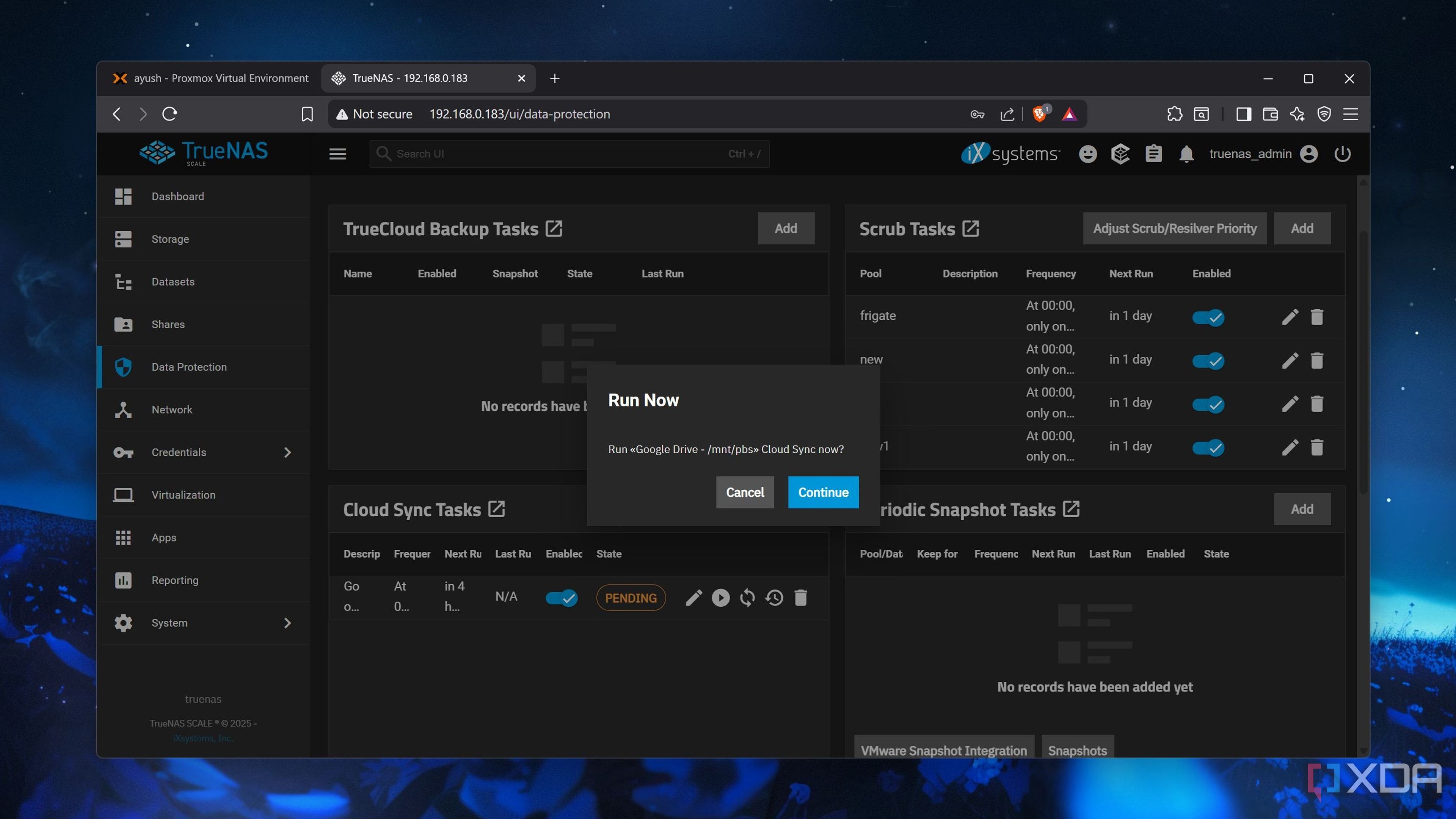
Task: Click the Run Now play icon for Cloud Sync task
Action: (x=720, y=598)
